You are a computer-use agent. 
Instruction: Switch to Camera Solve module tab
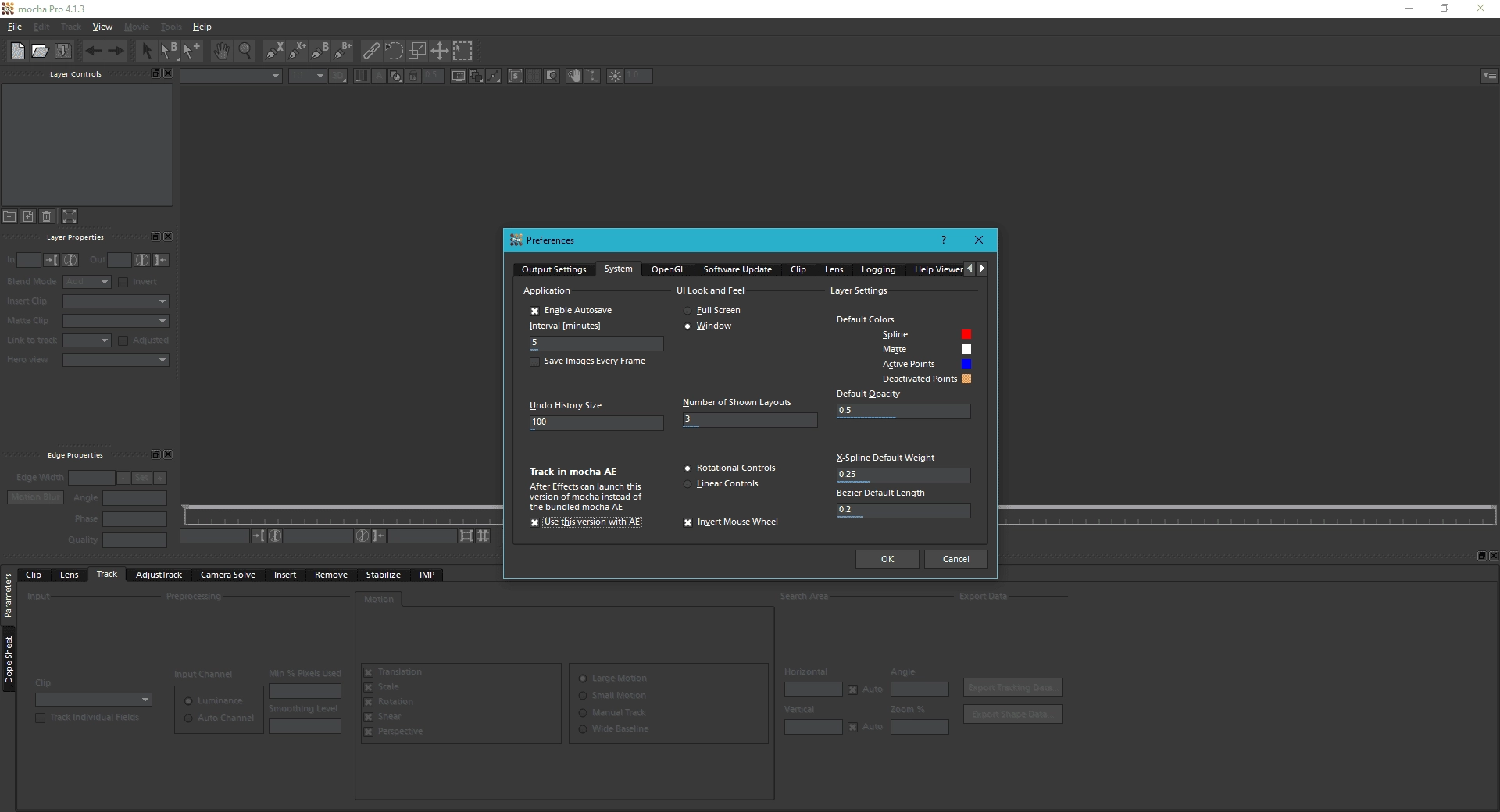[228, 575]
